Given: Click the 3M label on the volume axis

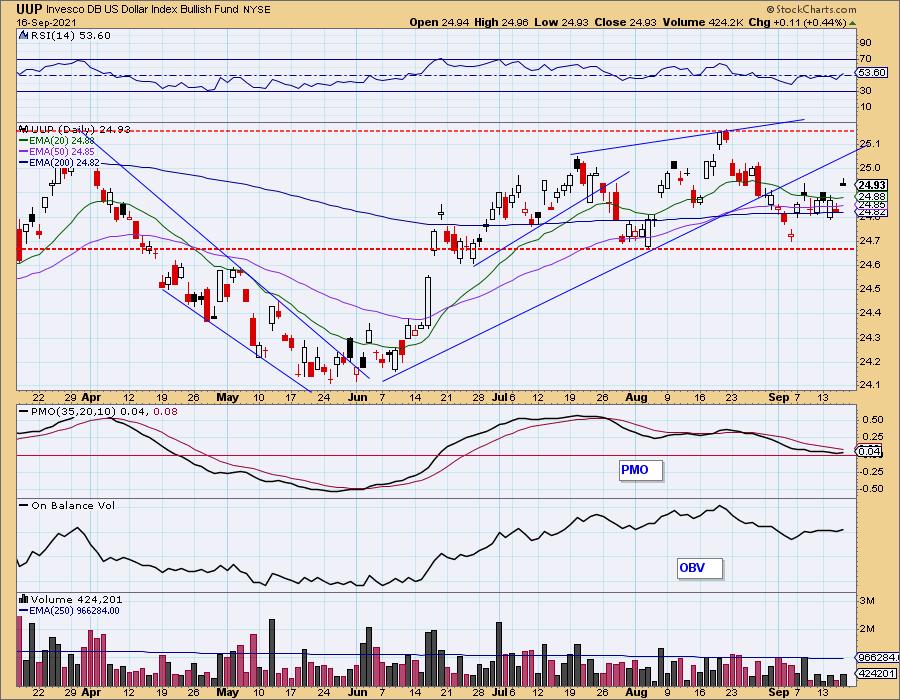Looking at the screenshot, I should point(867,601).
